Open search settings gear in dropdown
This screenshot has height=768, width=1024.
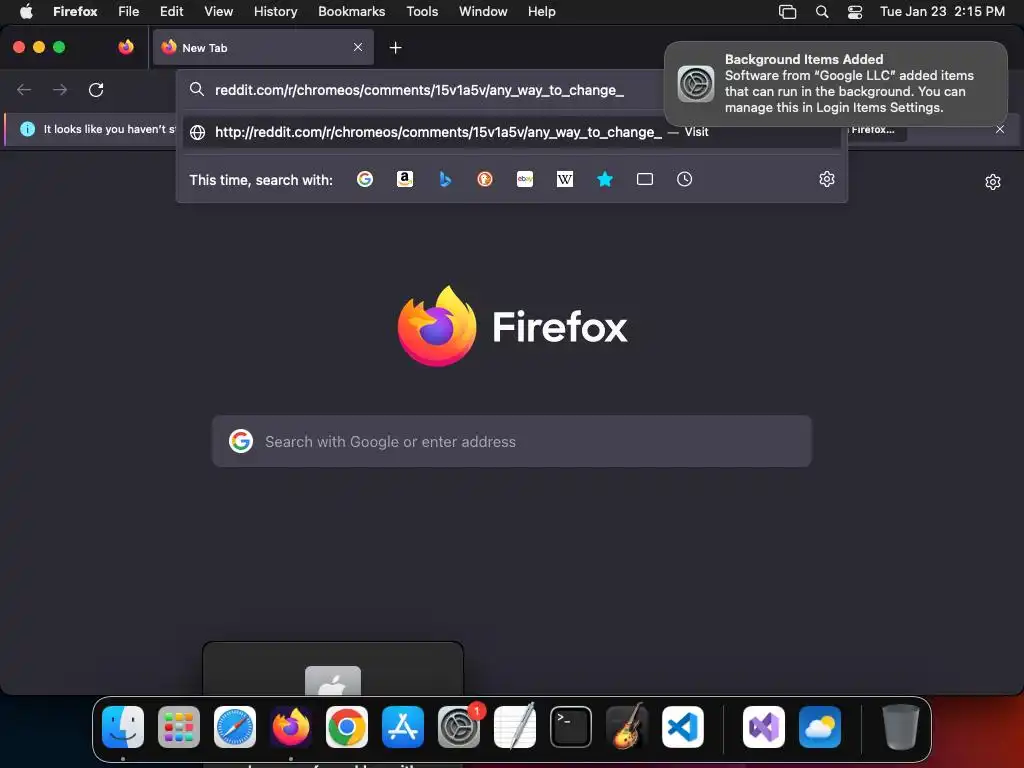[x=827, y=179]
